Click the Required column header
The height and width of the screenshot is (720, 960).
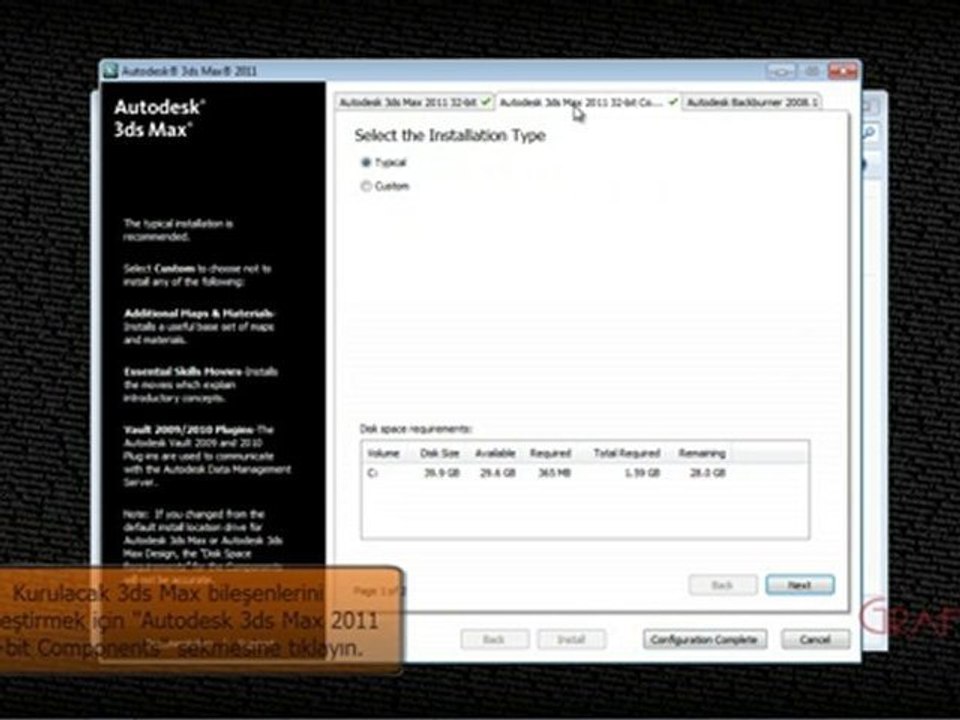550,453
